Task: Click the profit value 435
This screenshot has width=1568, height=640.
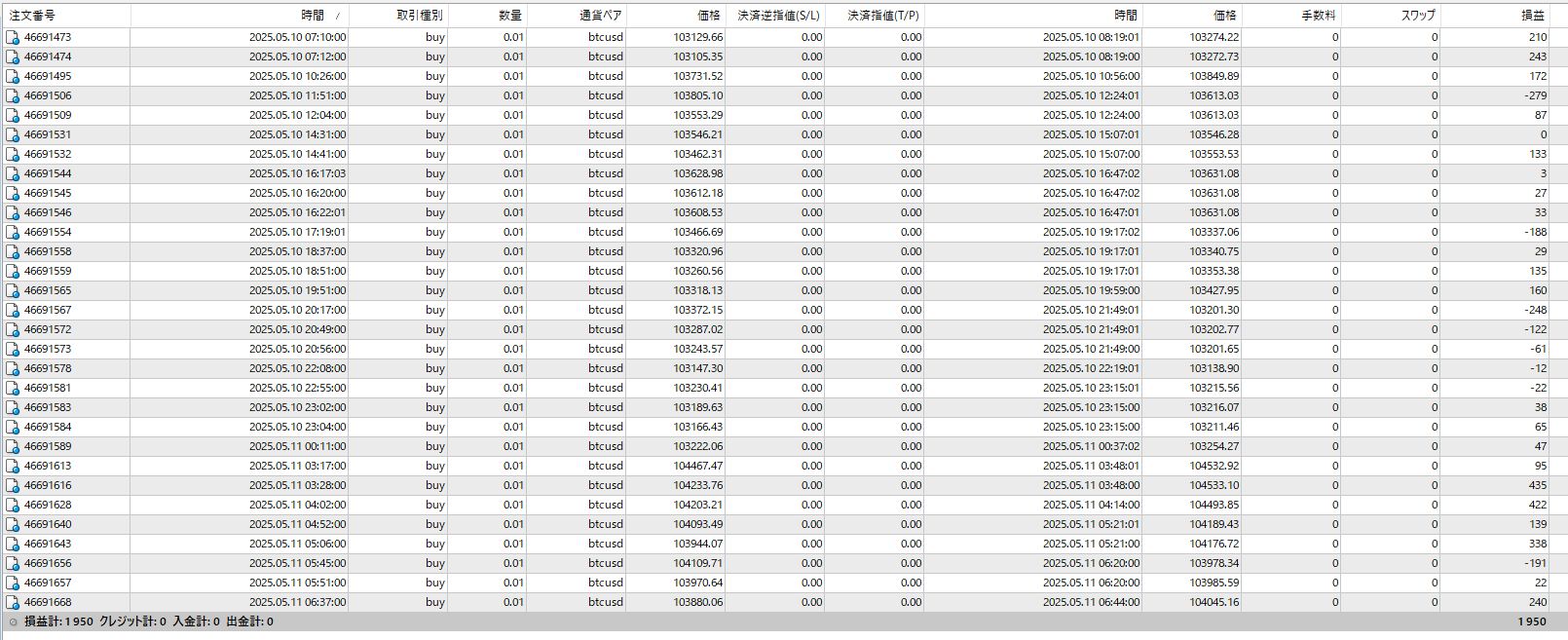Action: pyautogui.click(x=1538, y=485)
